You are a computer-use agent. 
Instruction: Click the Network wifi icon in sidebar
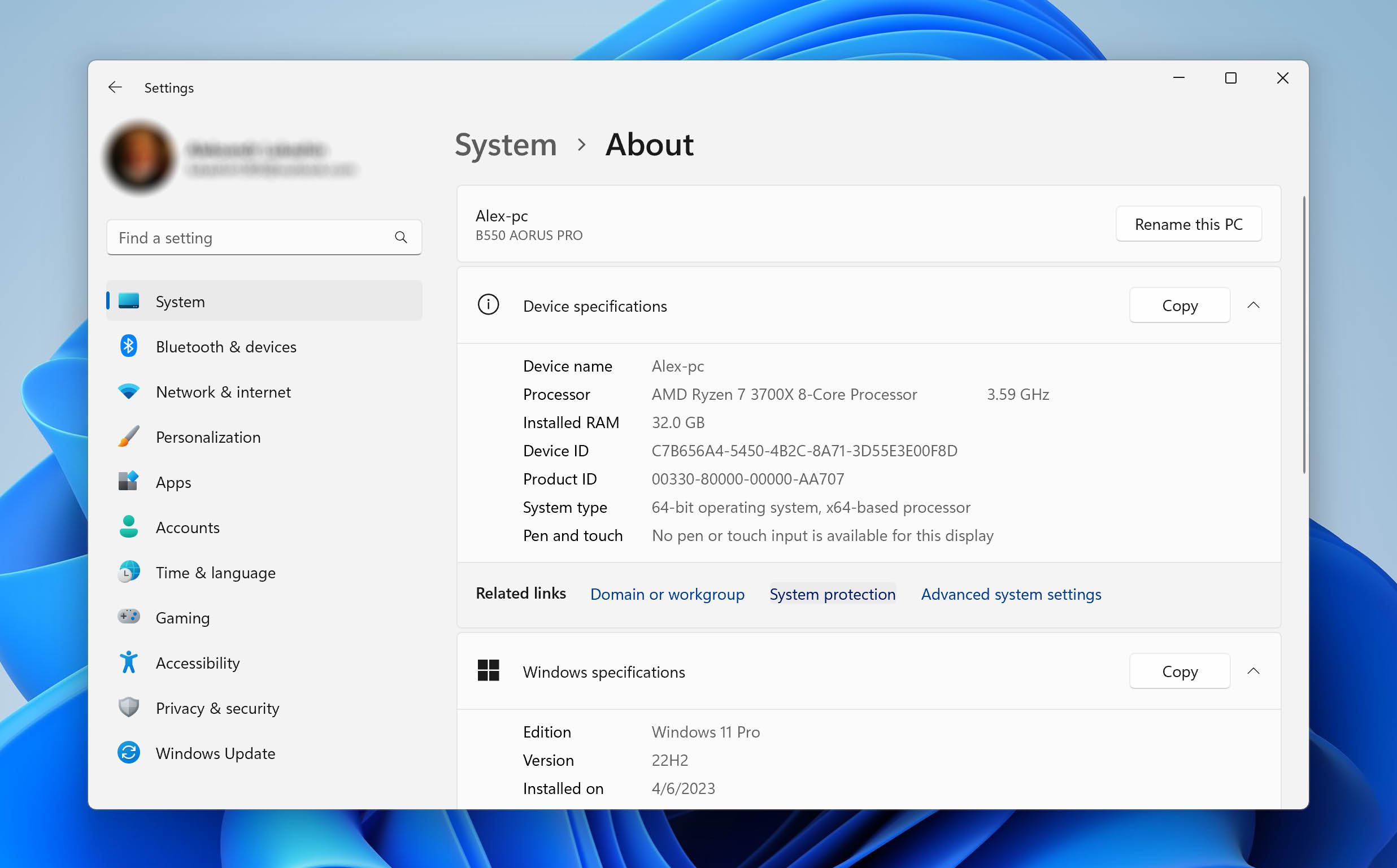(x=129, y=391)
